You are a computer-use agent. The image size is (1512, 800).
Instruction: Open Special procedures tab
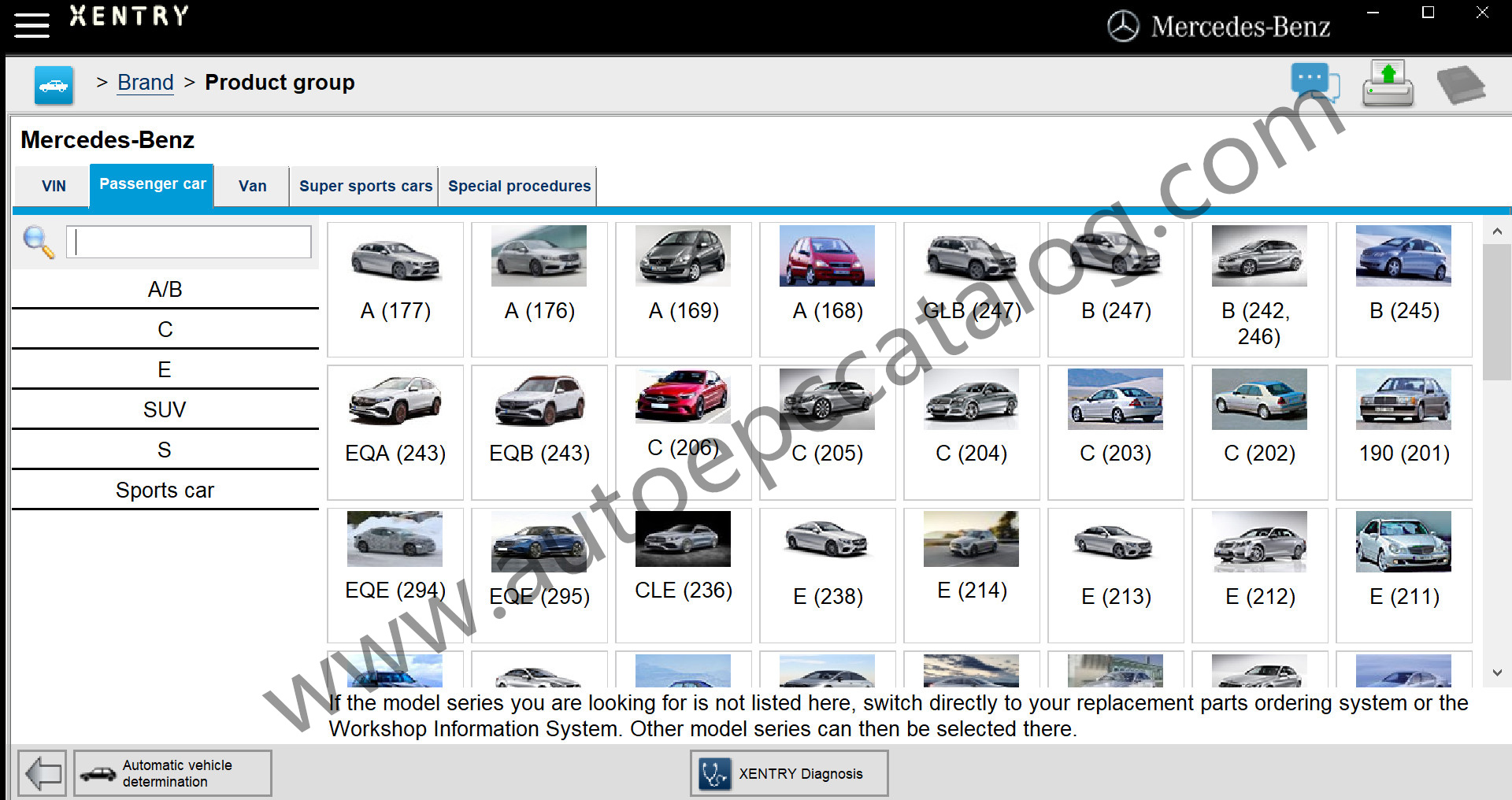click(x=519, y=187)
